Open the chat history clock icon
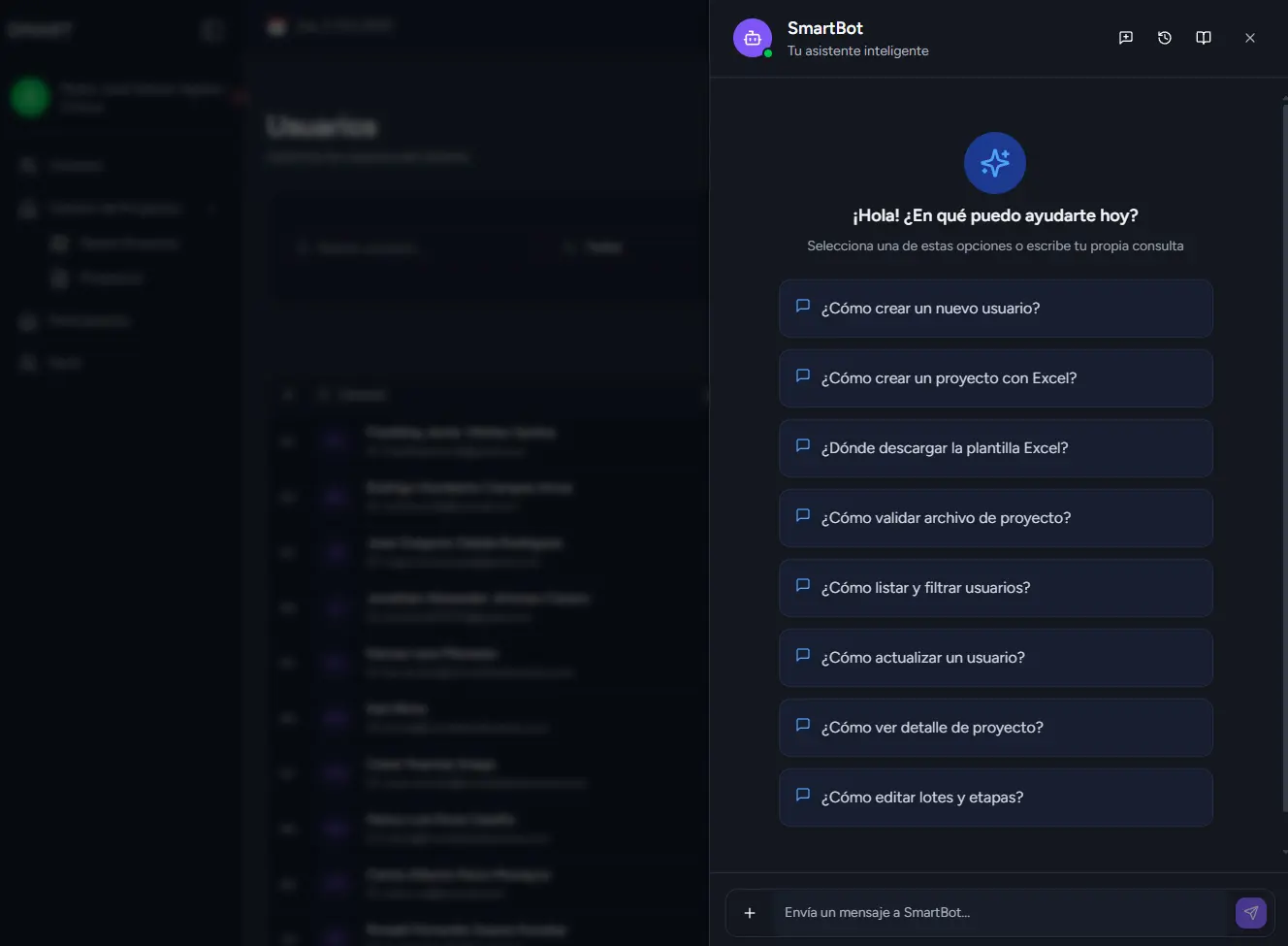Image resolution: width=1288 pixels, height=946 pixels. pyautogui.click(x=1165, y=38)
